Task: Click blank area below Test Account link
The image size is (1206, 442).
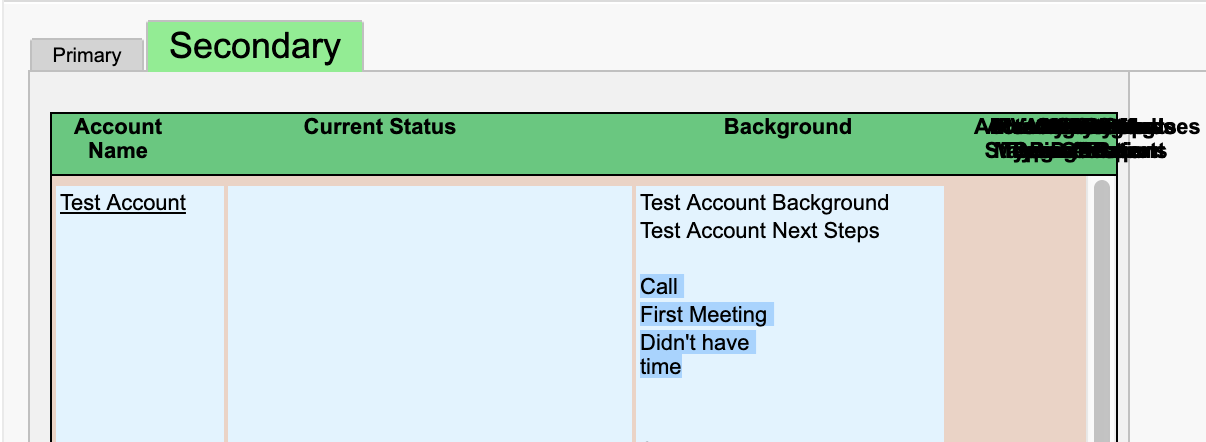Action: point(140,330)
